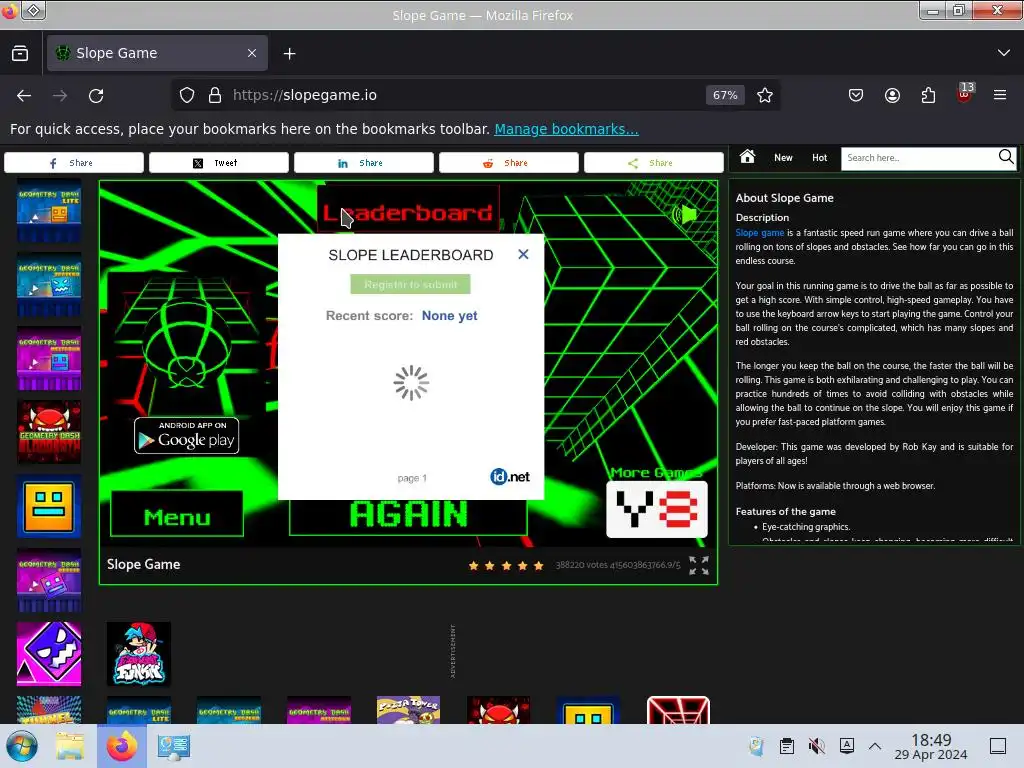The height and width of the screenshot is (768, 1024).
Task: Enter fullscreen mode for the game
Action: [x=699, y=565]
